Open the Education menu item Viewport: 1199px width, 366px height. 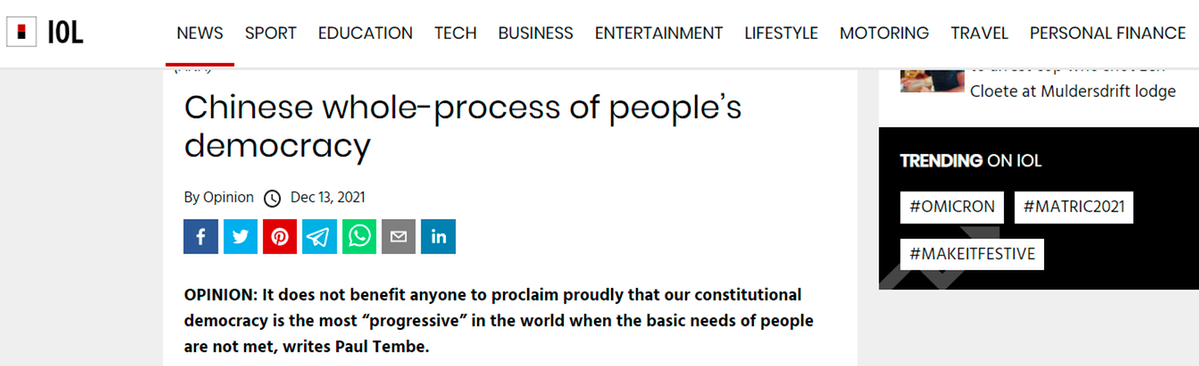tap(366, 33)
